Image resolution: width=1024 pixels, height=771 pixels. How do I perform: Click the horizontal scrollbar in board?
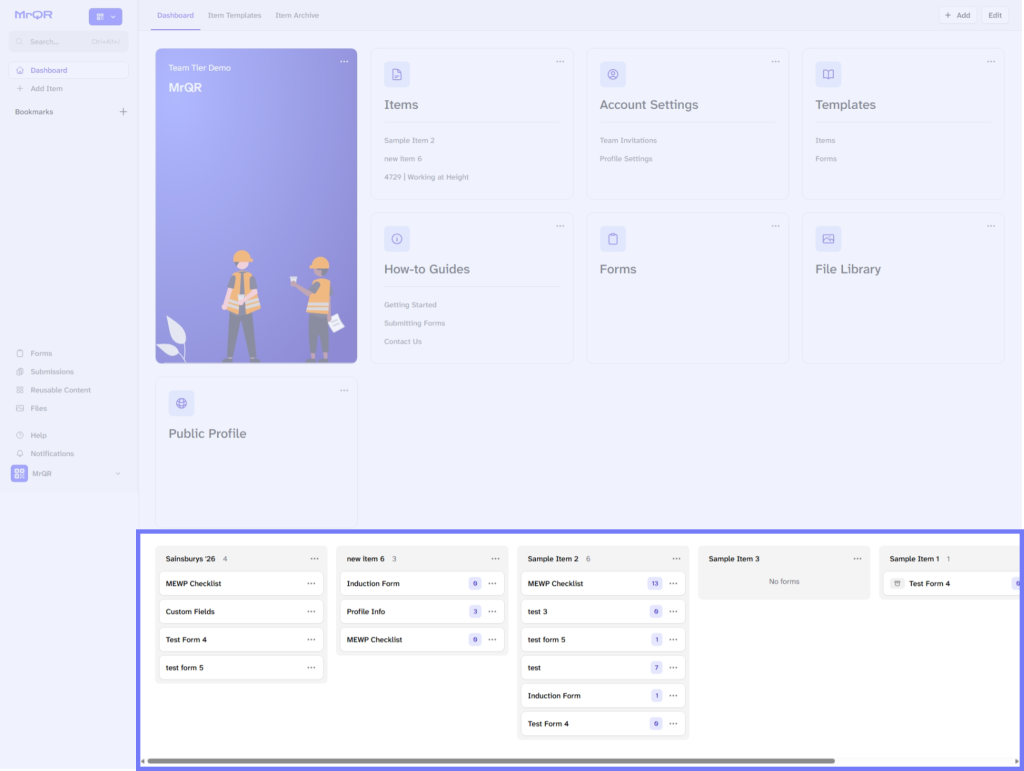[491, 761]
